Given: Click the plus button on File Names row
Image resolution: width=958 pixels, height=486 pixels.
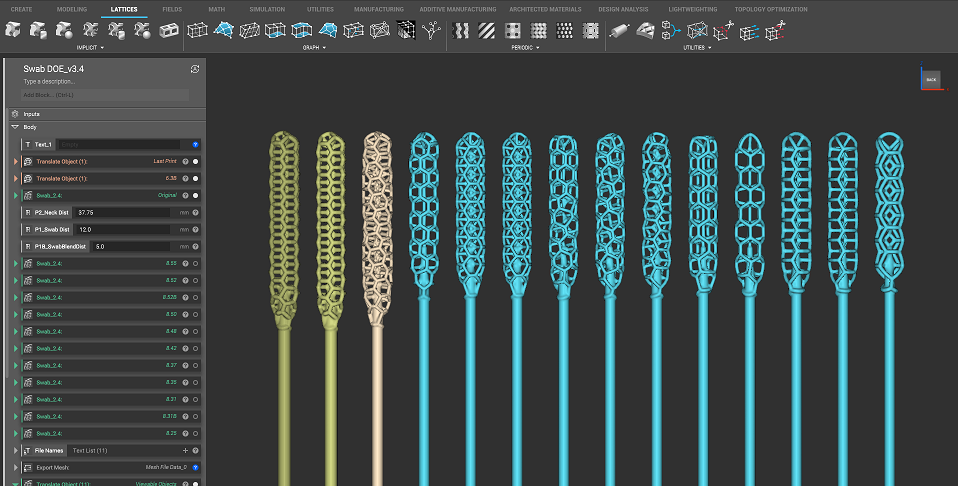Looking at the screenshot, I should tap(185, 450).
